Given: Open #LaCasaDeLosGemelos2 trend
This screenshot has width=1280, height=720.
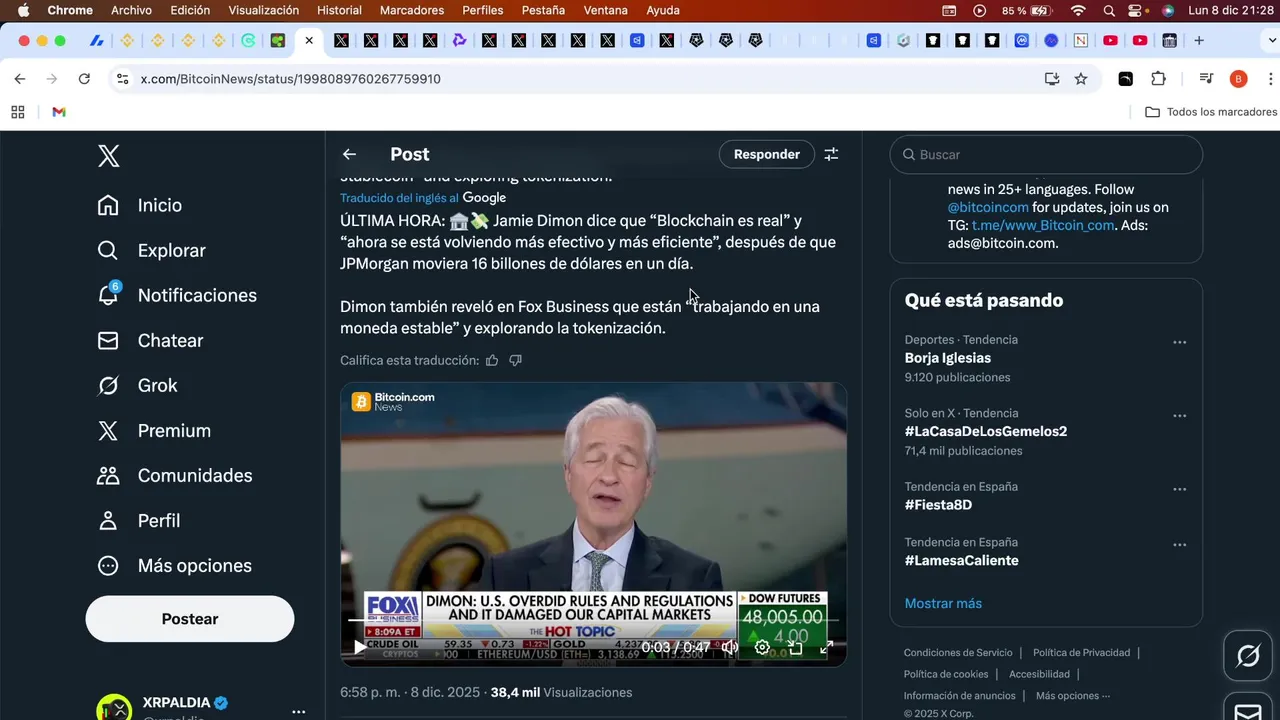Looking at the screenshot, I should coord(986,431).
